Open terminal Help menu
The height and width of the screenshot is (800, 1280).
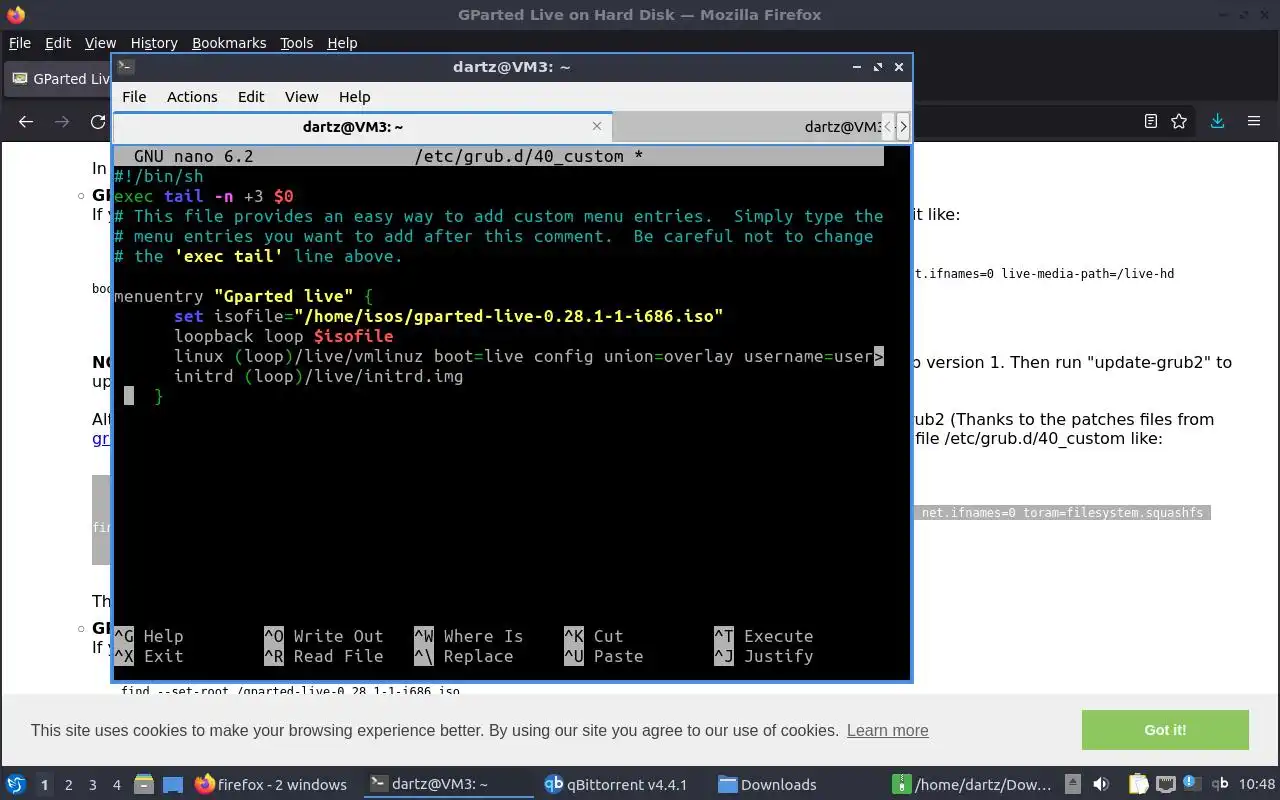coord(354,97)
